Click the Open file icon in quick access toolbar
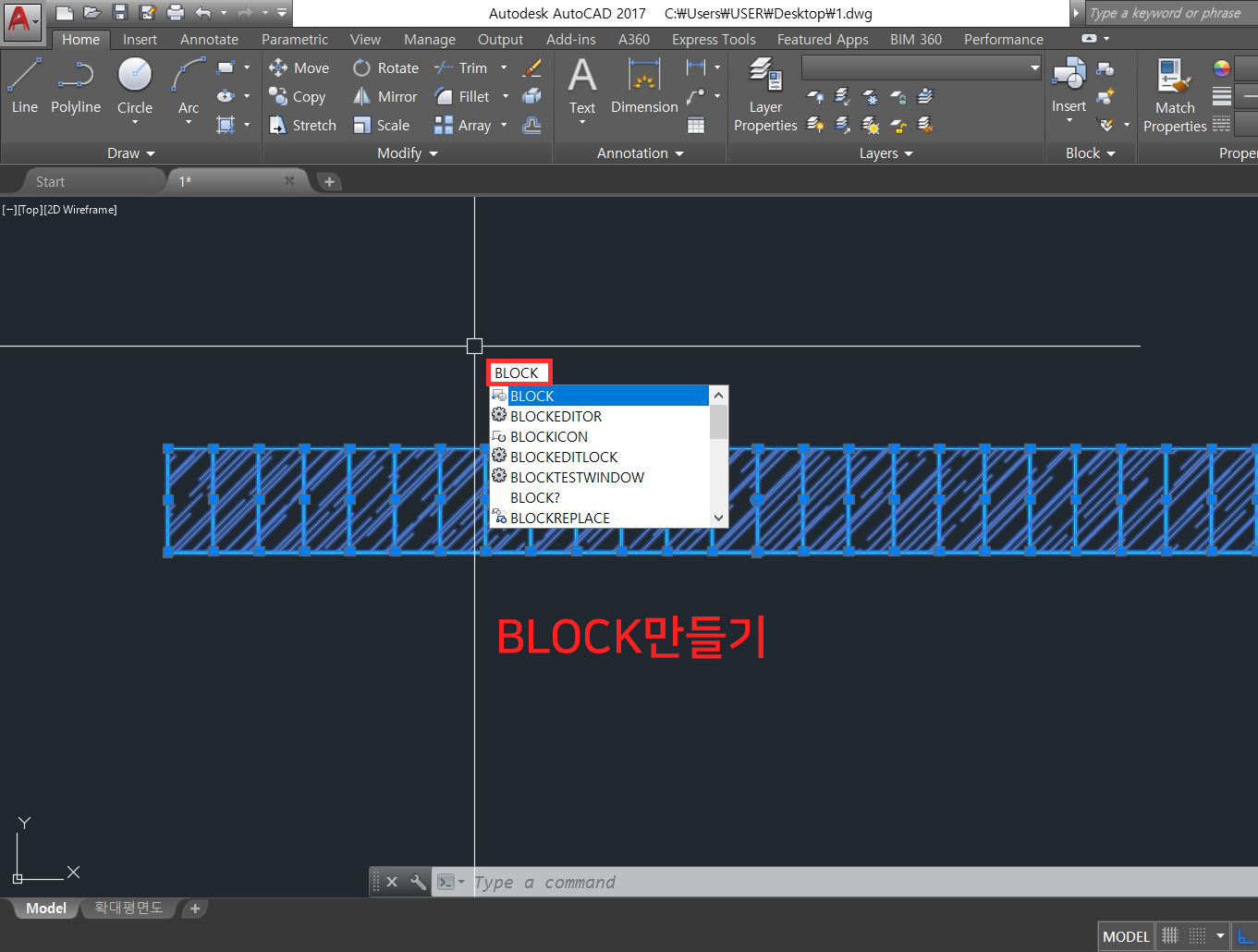 pyautogui.click(x=92, y=13)
